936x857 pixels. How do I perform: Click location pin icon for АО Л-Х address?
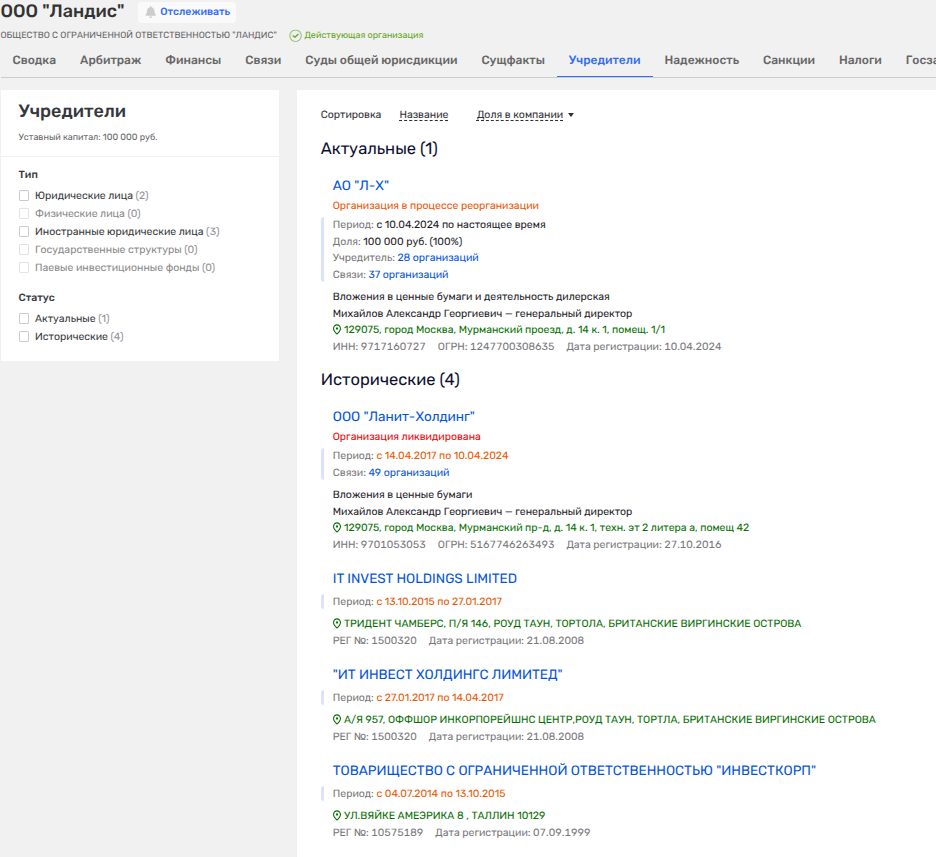point(337,330)
